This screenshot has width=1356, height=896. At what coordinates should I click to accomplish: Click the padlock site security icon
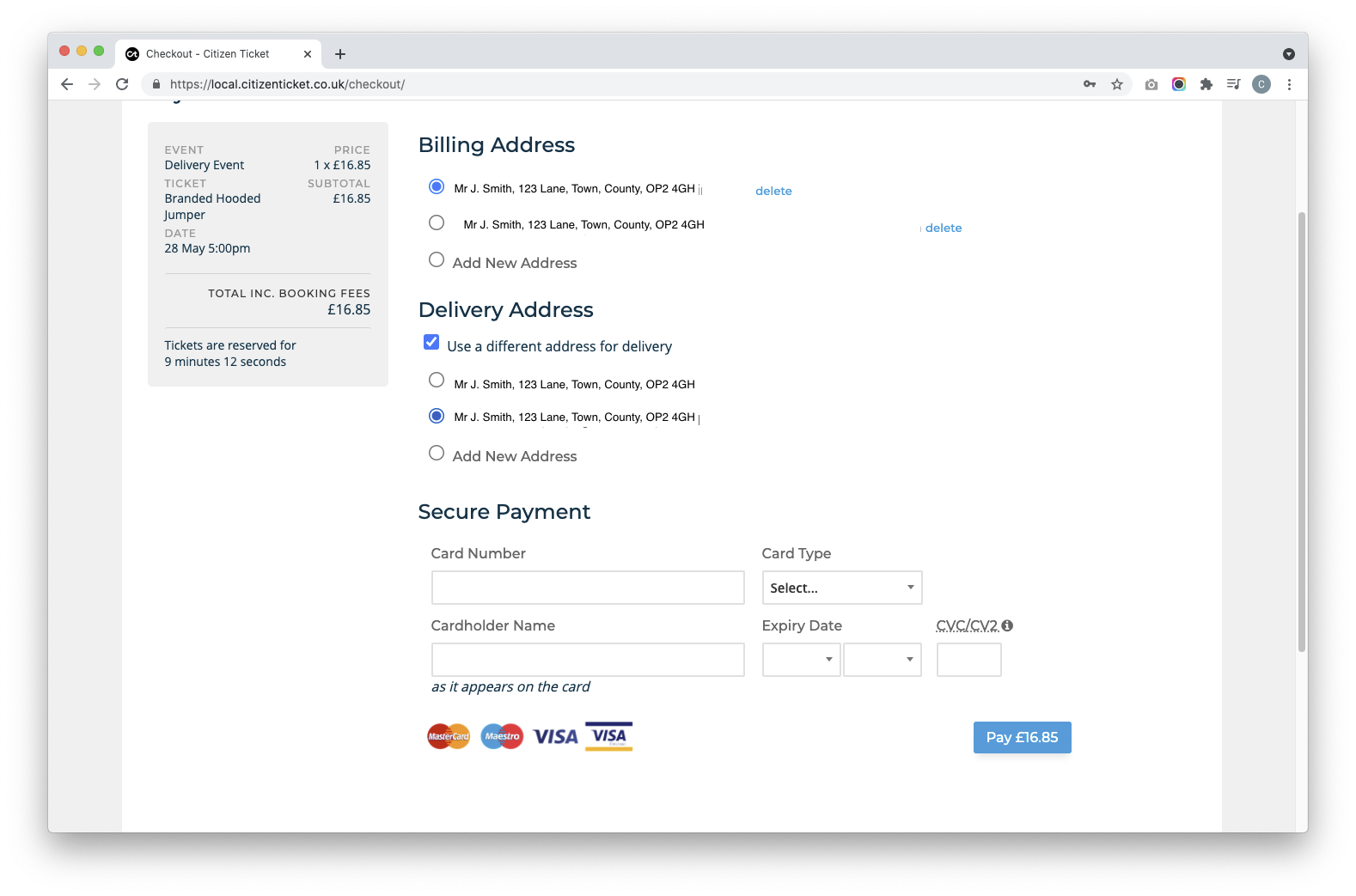click(x=156, y=84)
